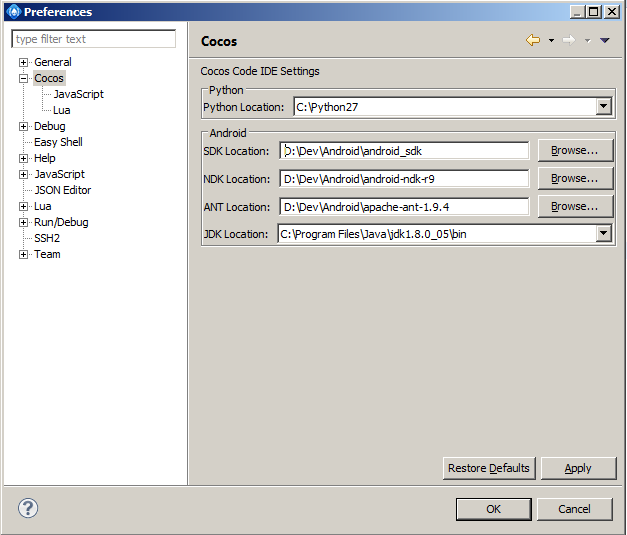
Task: Collapse the Cocos tree node
Action: point(23,78)
